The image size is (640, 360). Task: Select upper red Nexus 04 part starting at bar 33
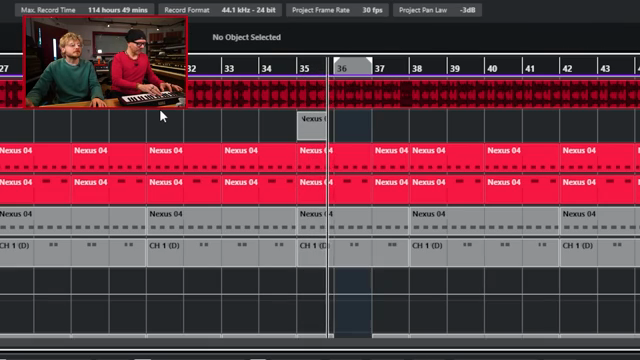(259, 158)
